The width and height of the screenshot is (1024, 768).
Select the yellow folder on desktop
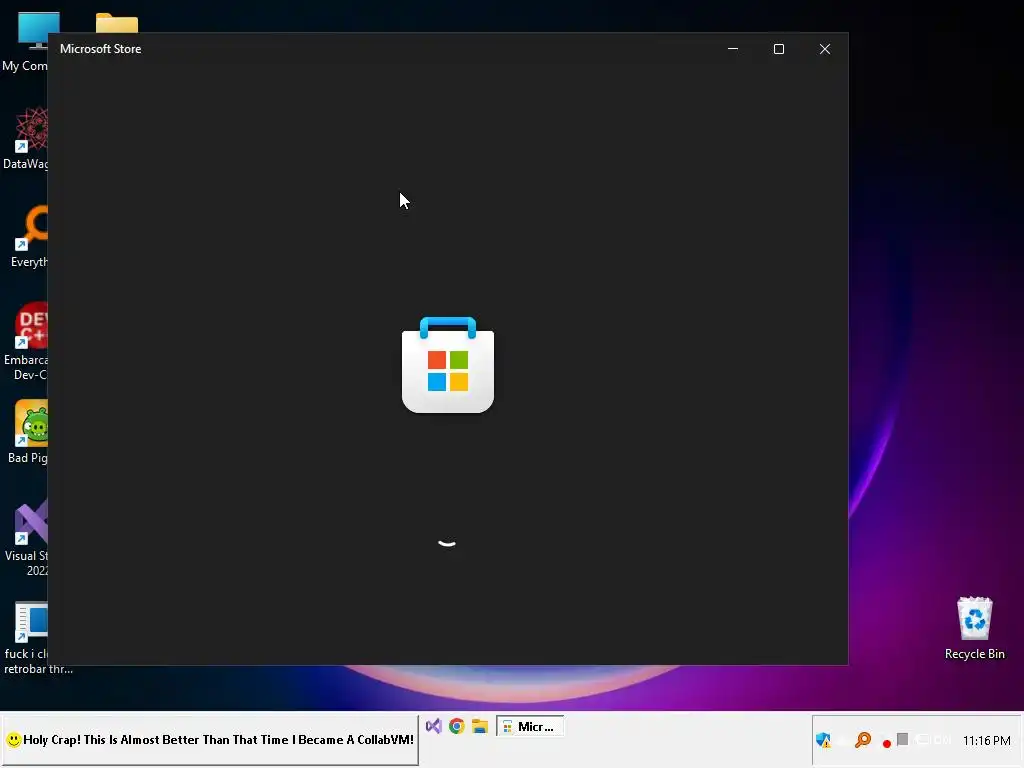click(x=117, y=24)
